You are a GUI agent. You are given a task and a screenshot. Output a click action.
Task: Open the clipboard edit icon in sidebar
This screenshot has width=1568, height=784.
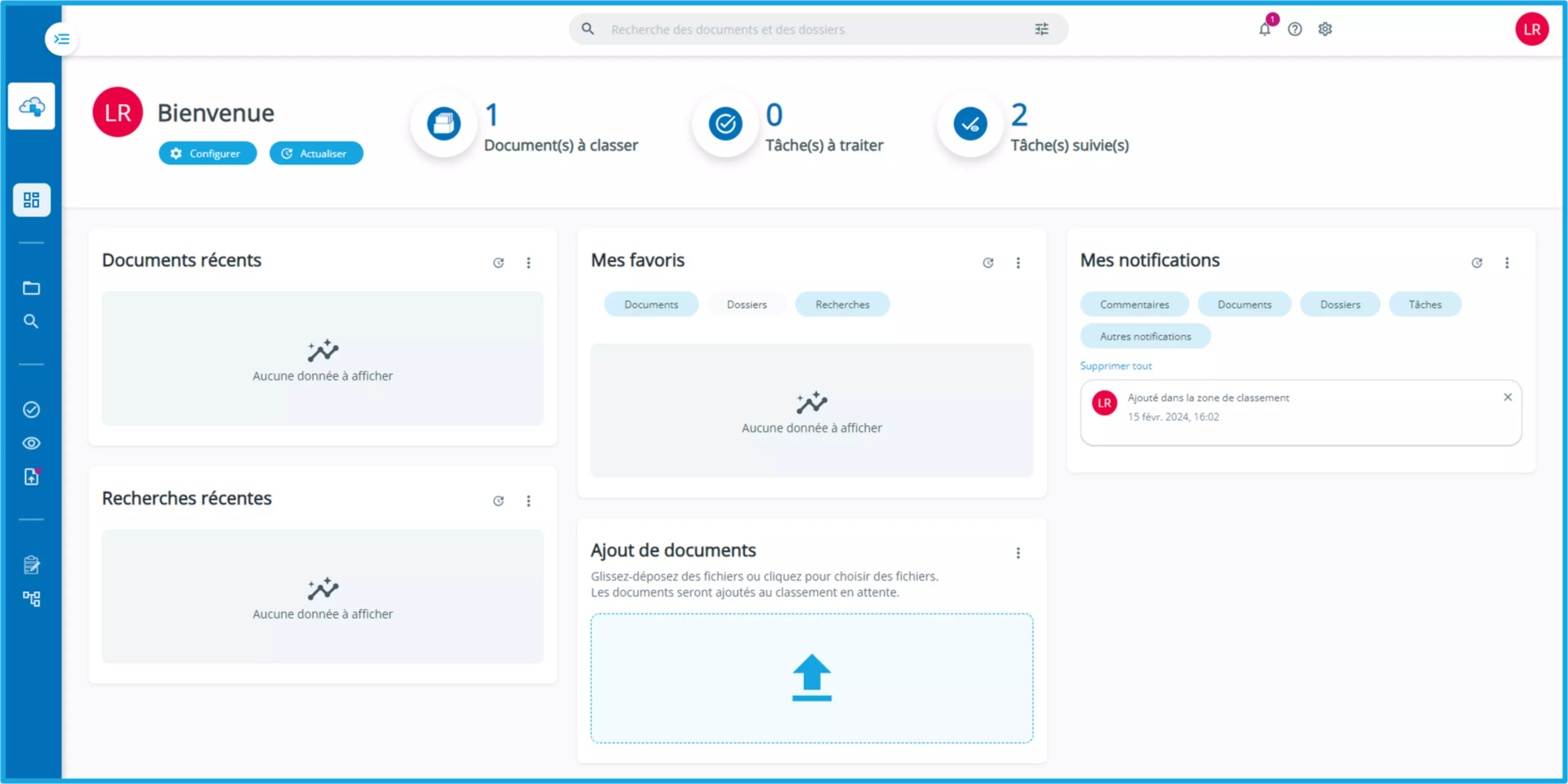32,565
